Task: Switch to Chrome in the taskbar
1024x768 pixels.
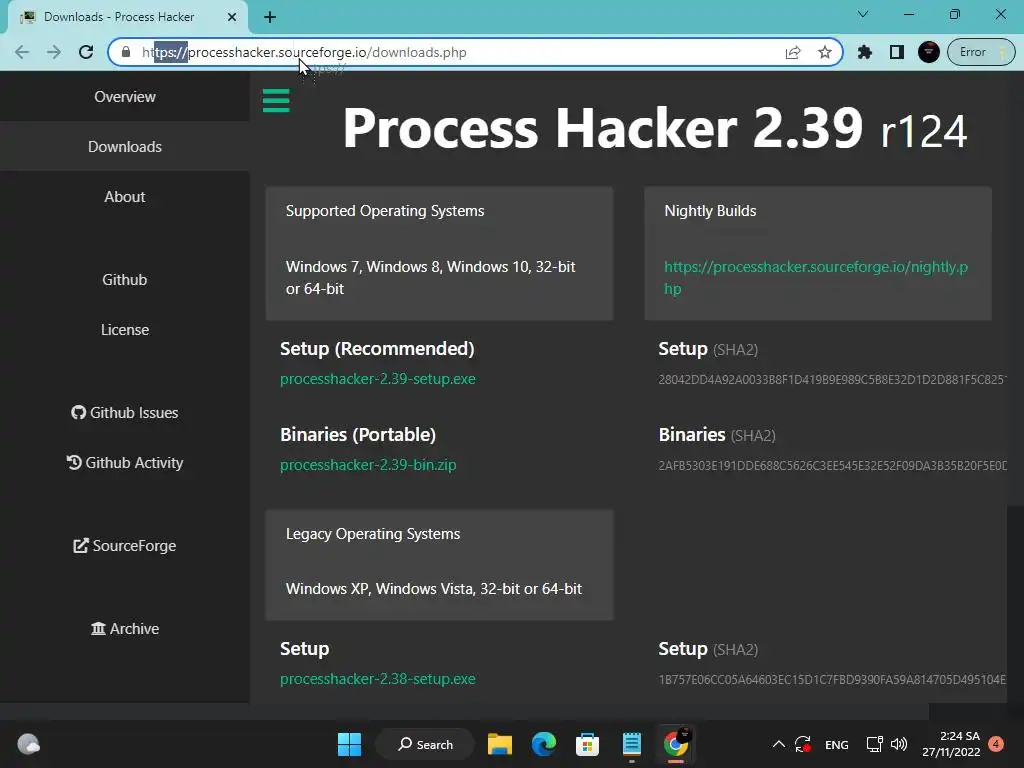Action: click(676, 744)
